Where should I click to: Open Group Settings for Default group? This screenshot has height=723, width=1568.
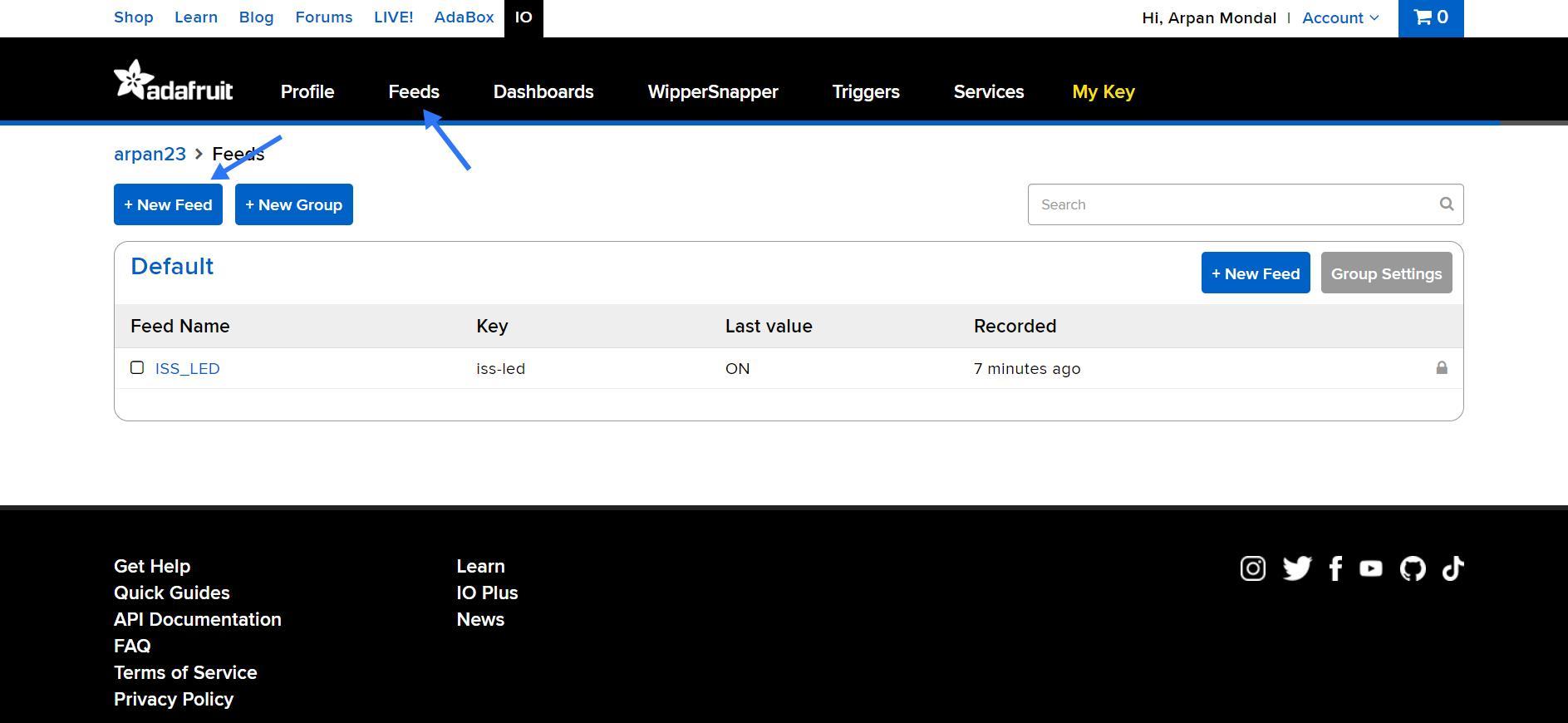click(1387, 273)
